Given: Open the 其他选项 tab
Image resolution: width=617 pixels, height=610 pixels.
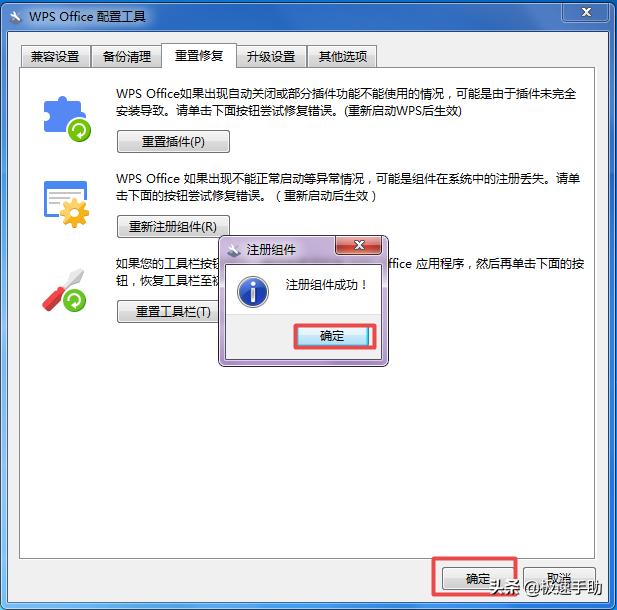Looking at the screenshot, I should click(x=342, y=56).
